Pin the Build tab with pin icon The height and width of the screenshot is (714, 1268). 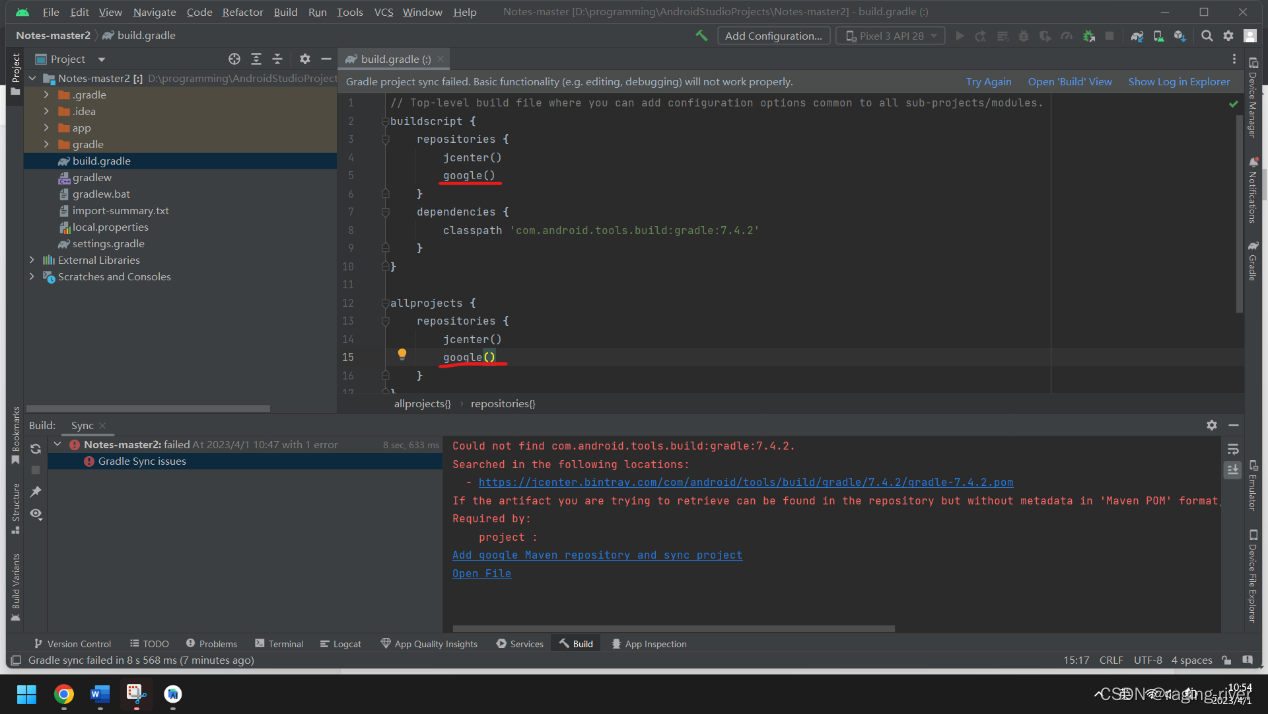pyautogui.click(x=36, y=492)
